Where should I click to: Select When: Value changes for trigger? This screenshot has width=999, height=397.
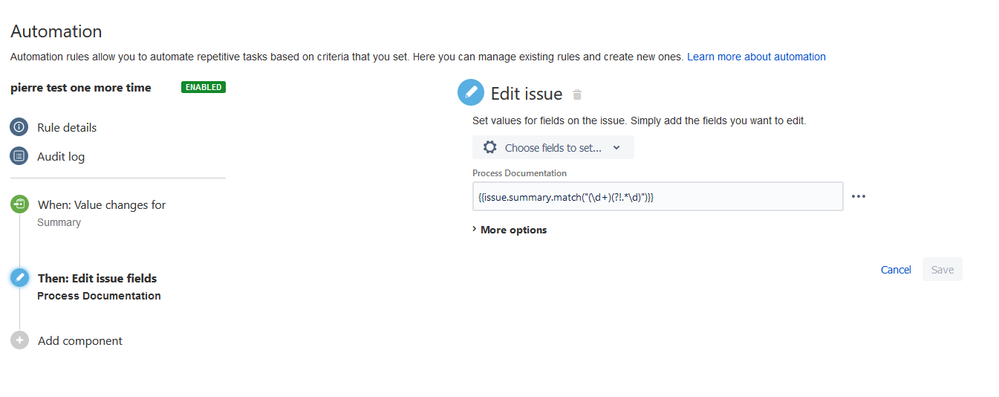tap(102, 205)
